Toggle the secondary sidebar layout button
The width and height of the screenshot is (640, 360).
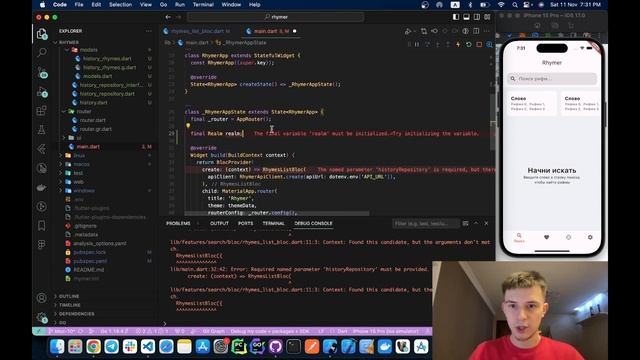click(x=477, y=17)
